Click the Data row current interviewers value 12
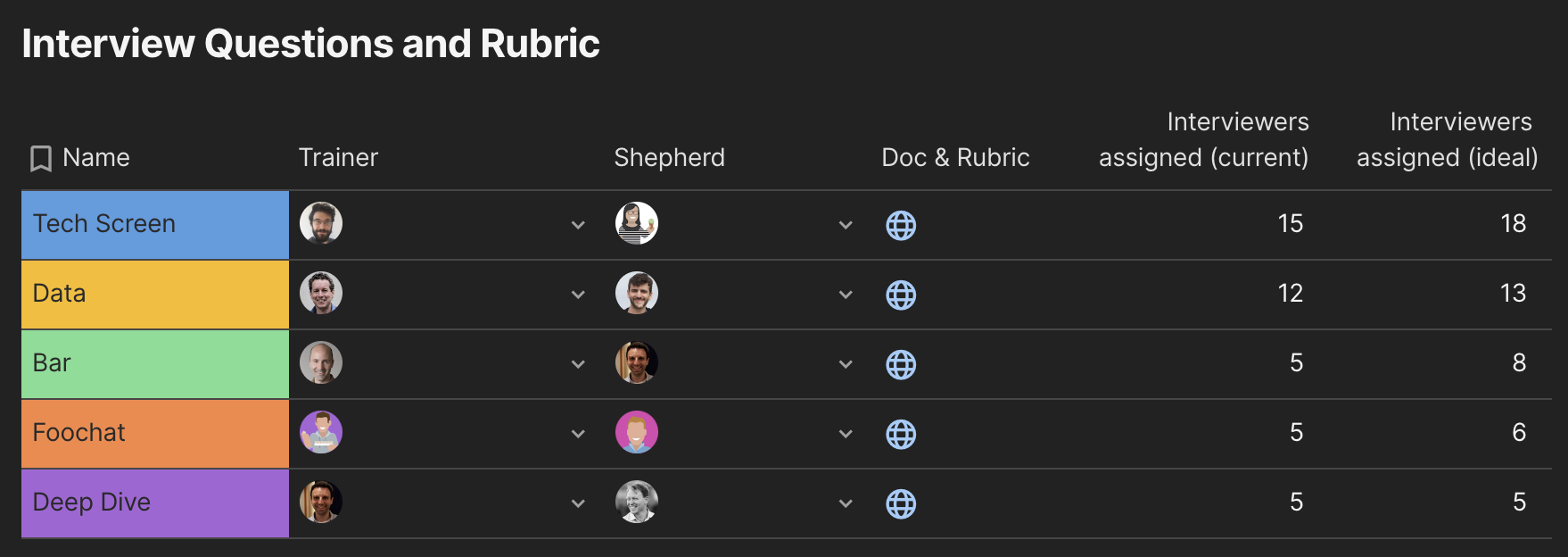 (x=1290, y=294)
